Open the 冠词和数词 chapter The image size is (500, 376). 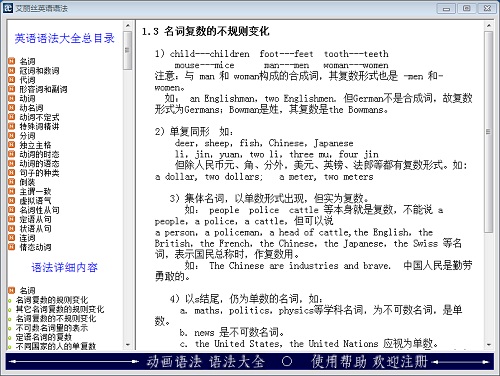point(39,71)
